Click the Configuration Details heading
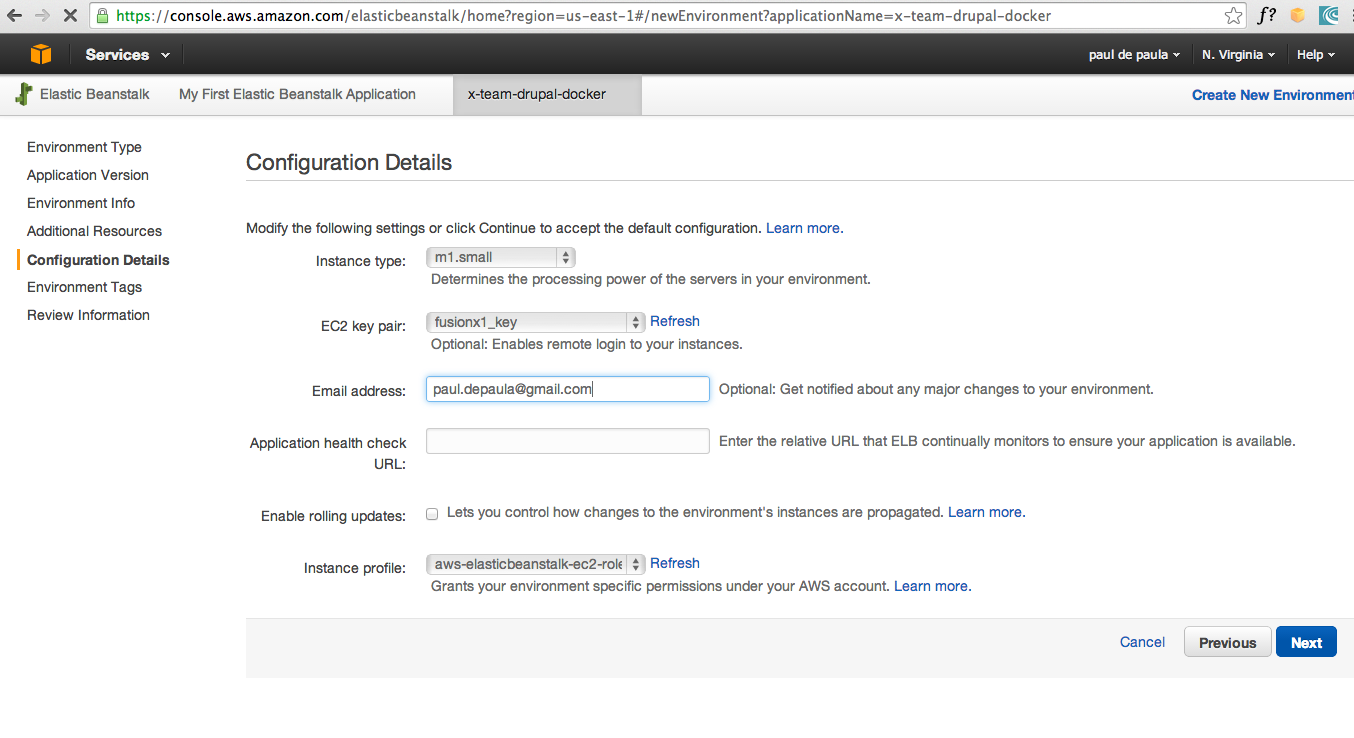 [x=349, y=162]
